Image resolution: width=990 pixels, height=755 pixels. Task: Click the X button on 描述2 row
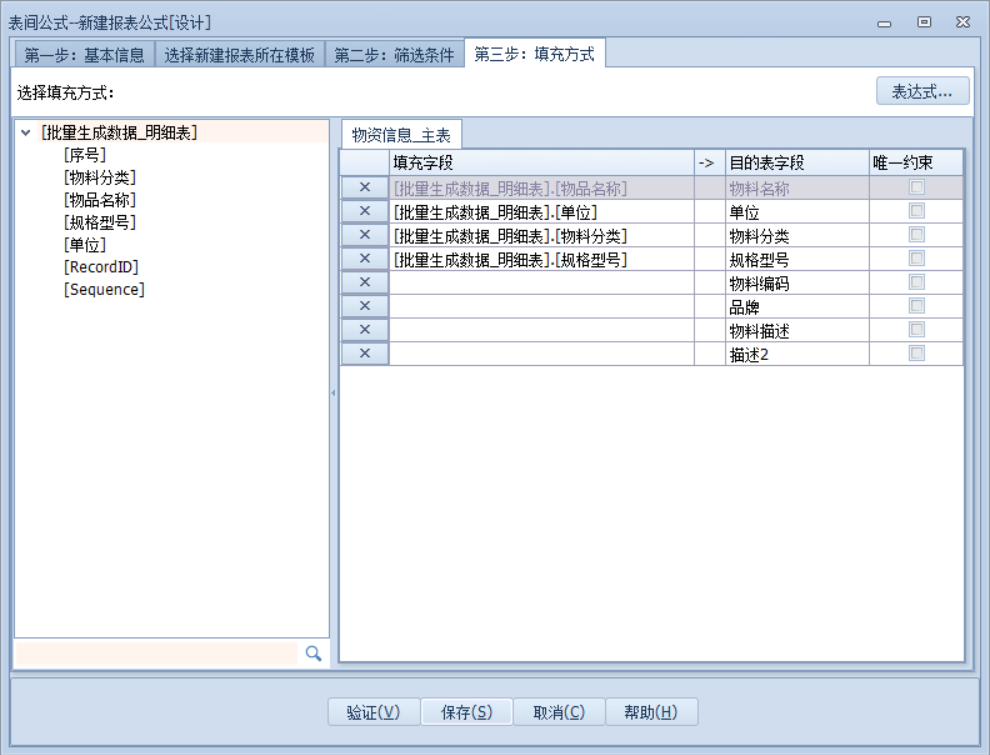(365, 353)
